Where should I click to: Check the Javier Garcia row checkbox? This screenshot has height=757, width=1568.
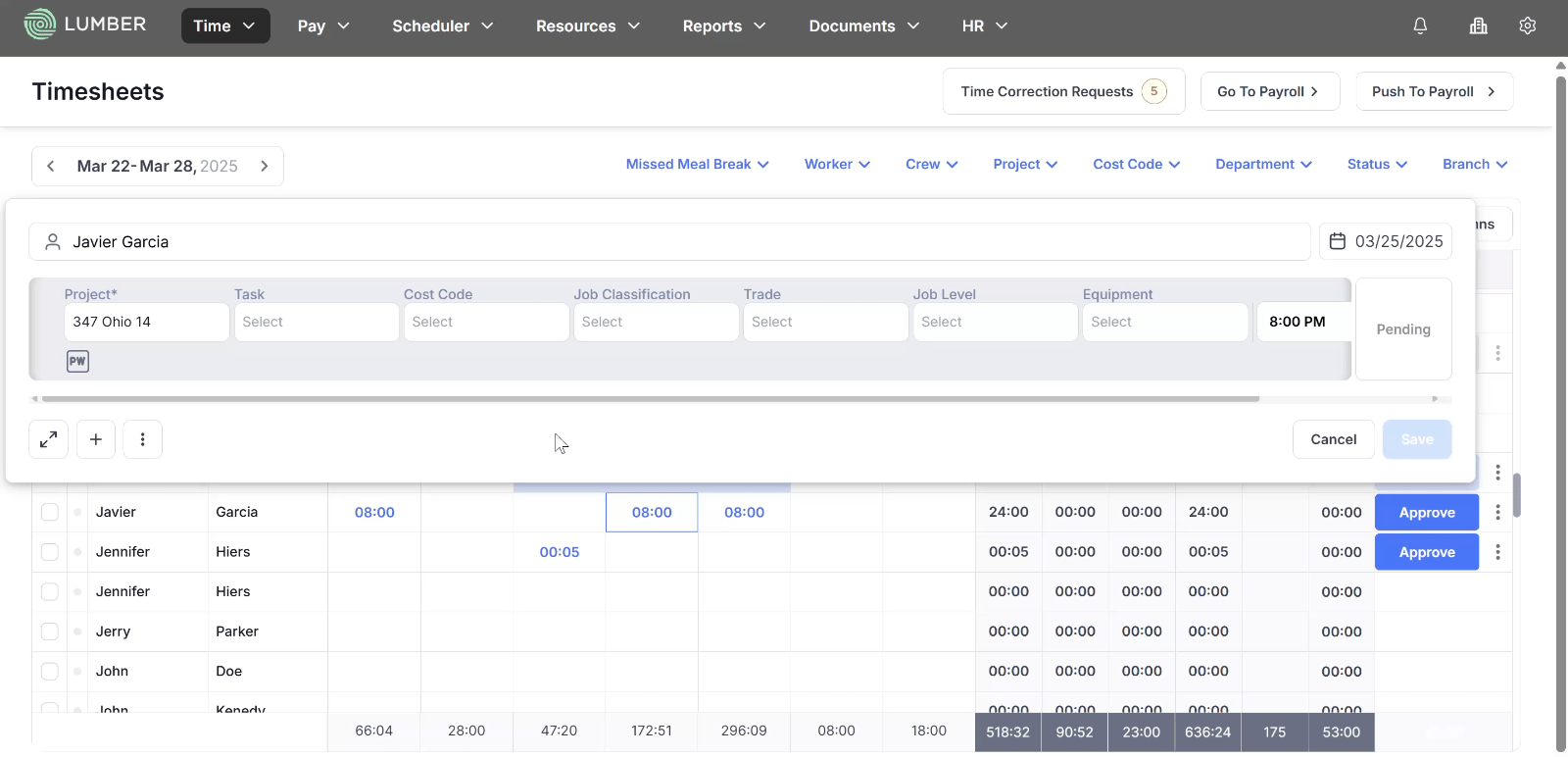(50, 512)
